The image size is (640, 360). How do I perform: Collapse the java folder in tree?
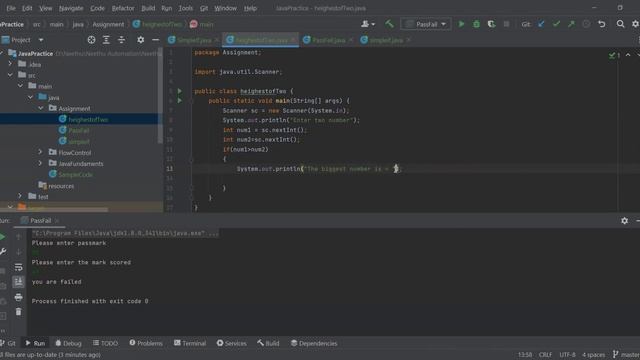(x=31, y=97)
